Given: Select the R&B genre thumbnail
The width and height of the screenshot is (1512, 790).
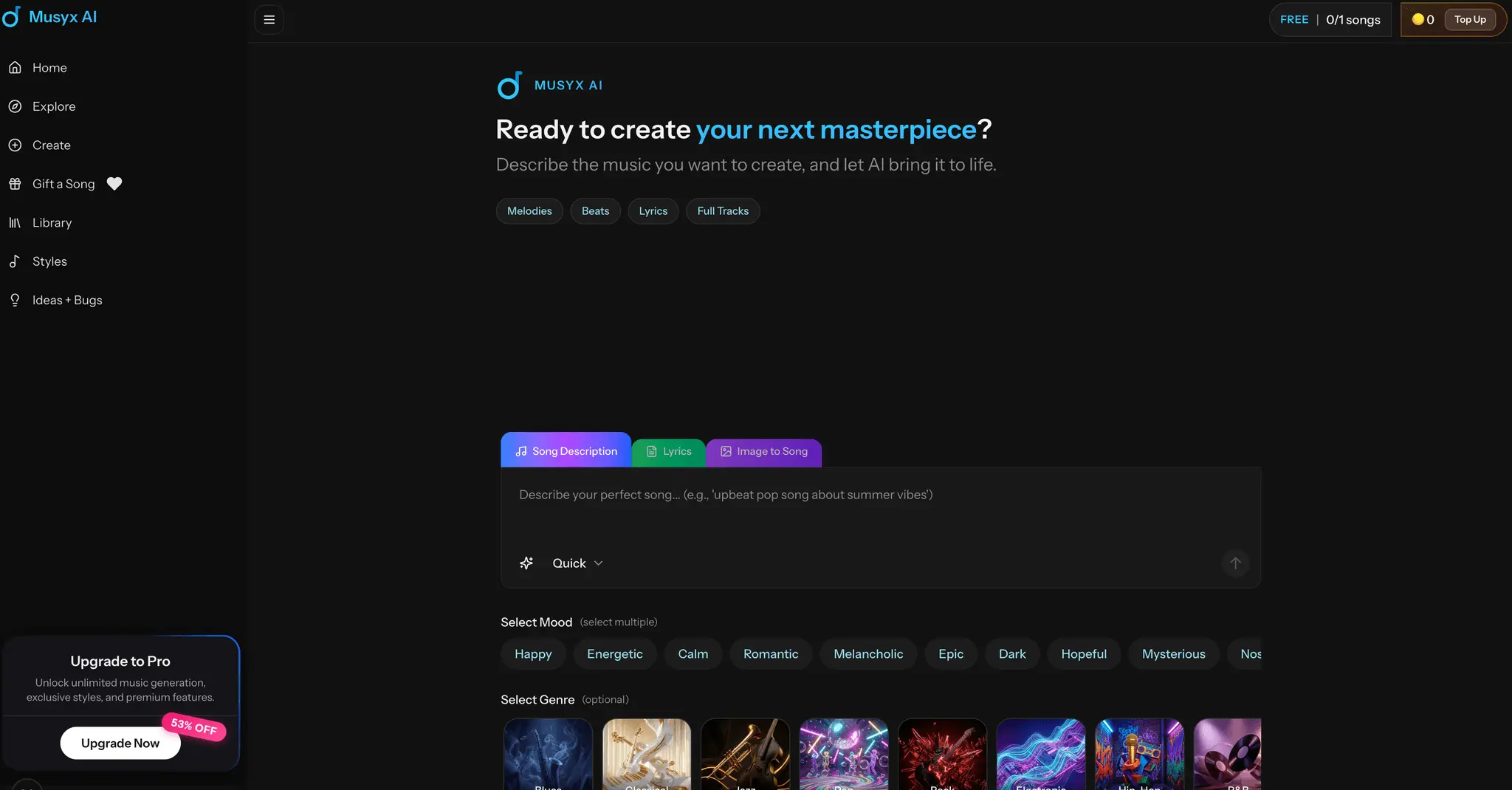Looking at the screenshot, I should click(x=1228, y=755).
